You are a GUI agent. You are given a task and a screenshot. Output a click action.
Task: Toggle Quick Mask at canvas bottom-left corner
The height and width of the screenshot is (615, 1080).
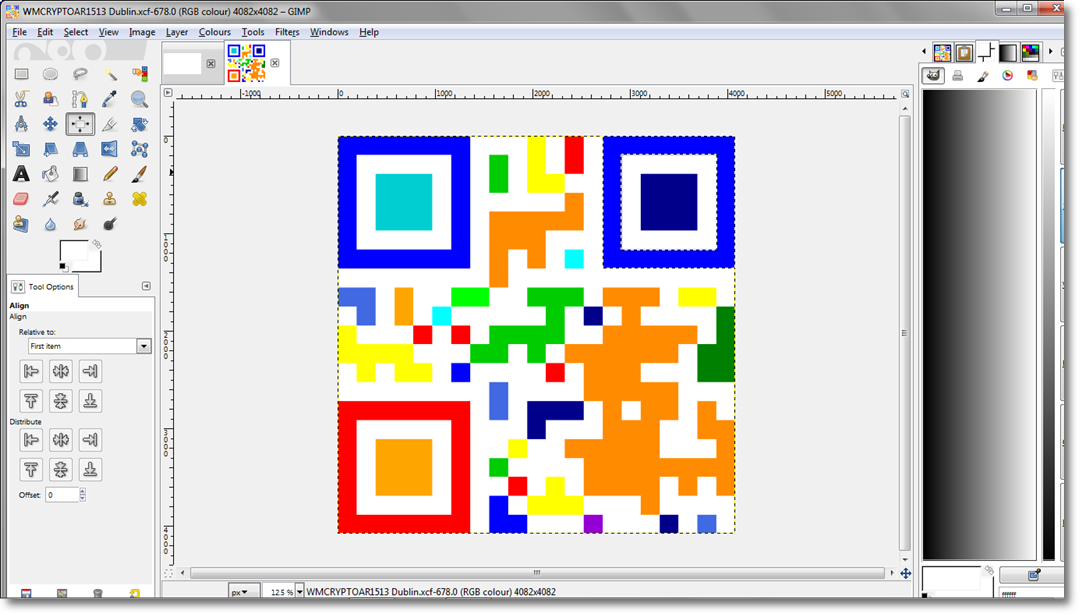pyautogui.click(x=168, y=572)
